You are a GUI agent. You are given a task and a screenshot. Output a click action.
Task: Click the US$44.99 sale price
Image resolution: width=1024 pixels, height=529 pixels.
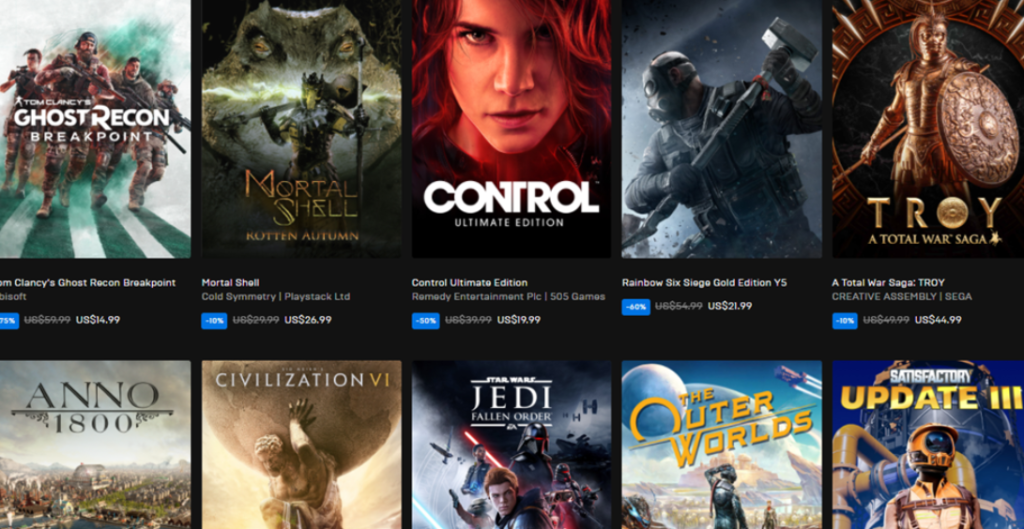(938, 320)
